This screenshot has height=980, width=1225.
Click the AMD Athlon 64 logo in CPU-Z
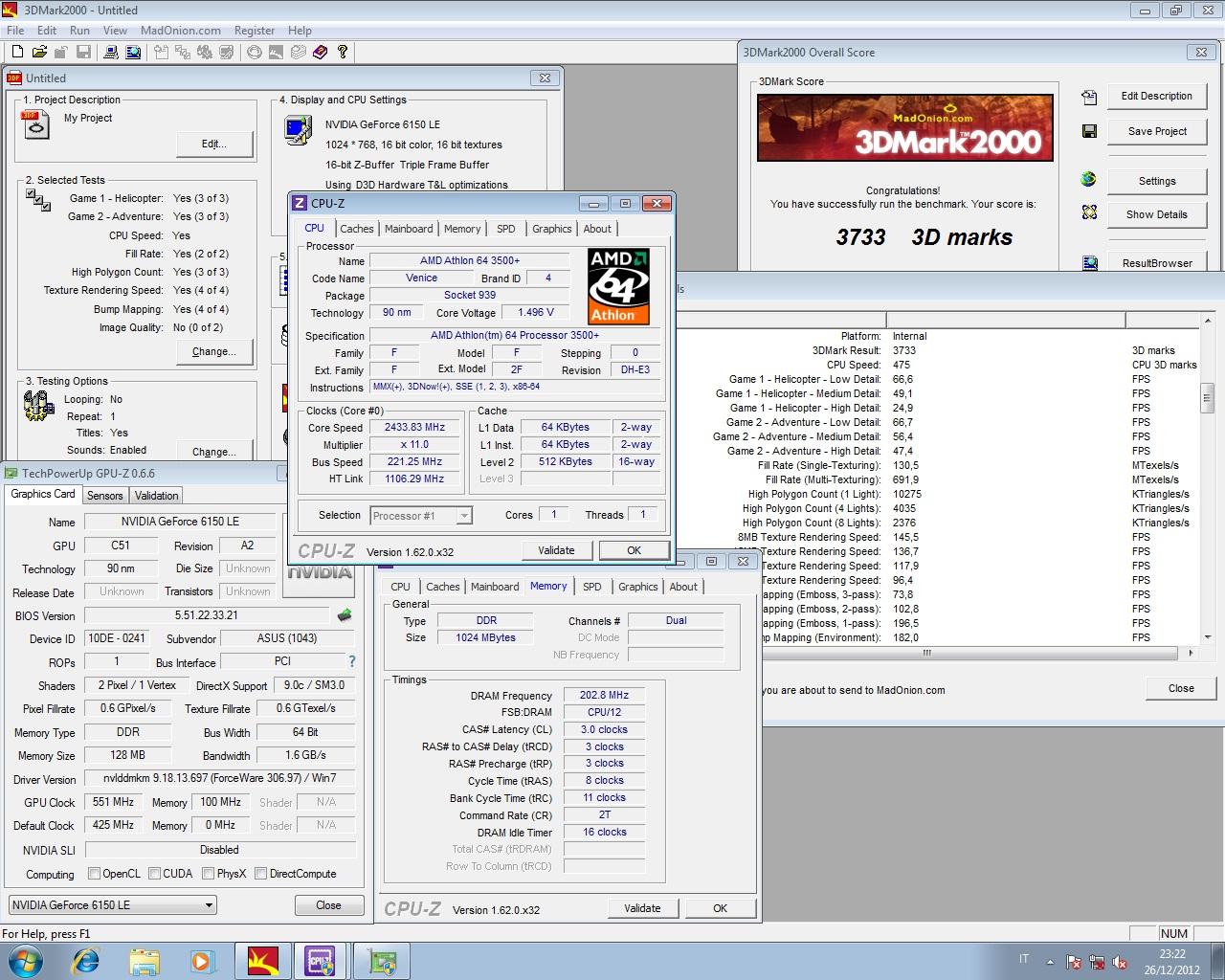coord(618,286)
